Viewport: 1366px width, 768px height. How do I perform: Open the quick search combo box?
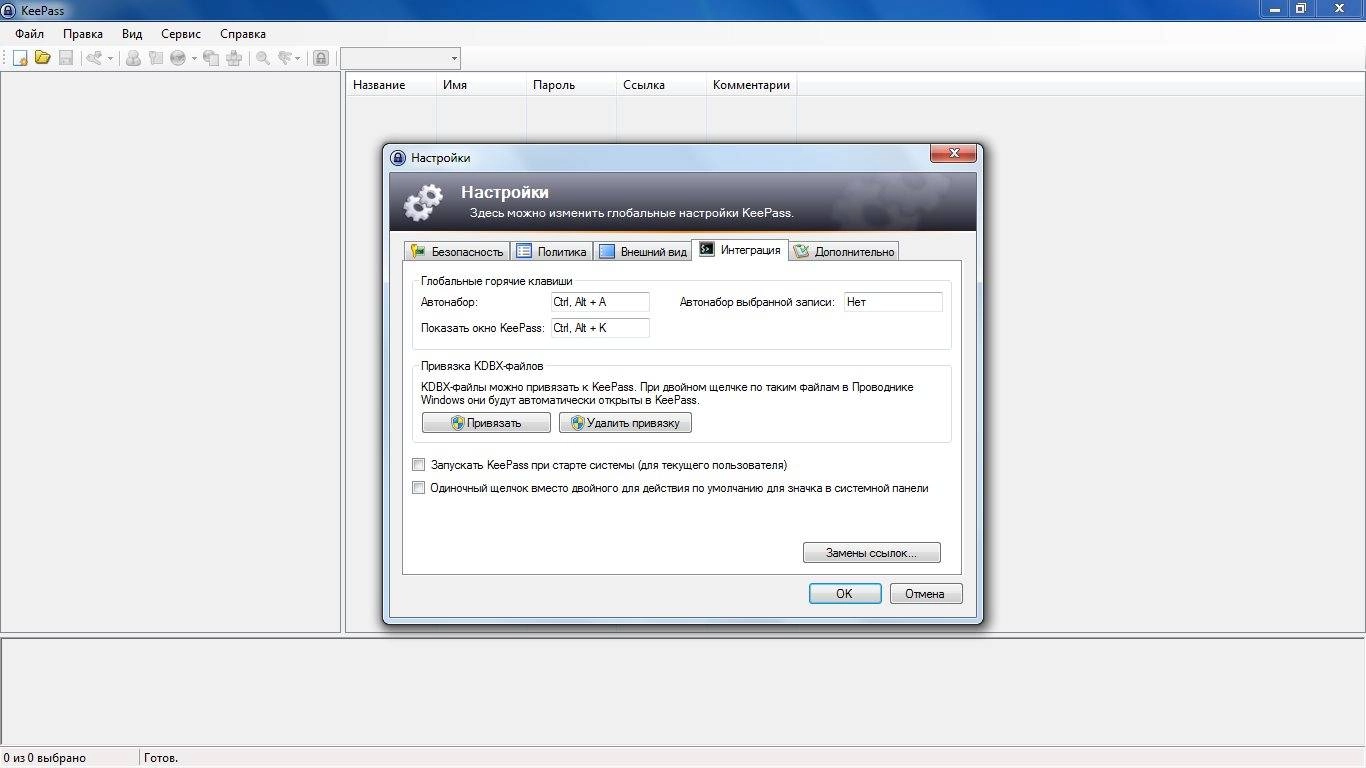400,58
